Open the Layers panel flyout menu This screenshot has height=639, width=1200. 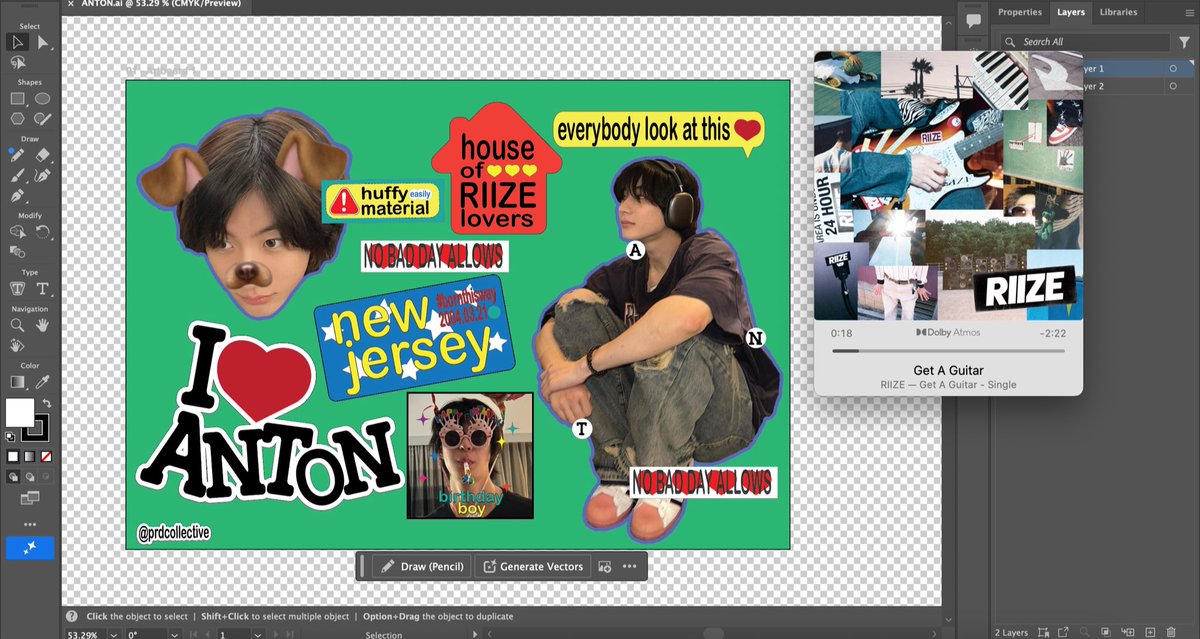tap(1191, 13)
